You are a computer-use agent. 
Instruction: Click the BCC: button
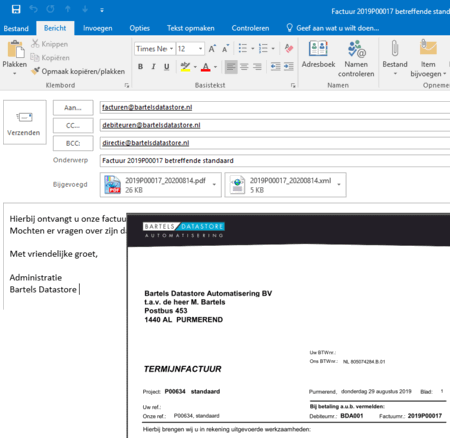coord(73,143)
